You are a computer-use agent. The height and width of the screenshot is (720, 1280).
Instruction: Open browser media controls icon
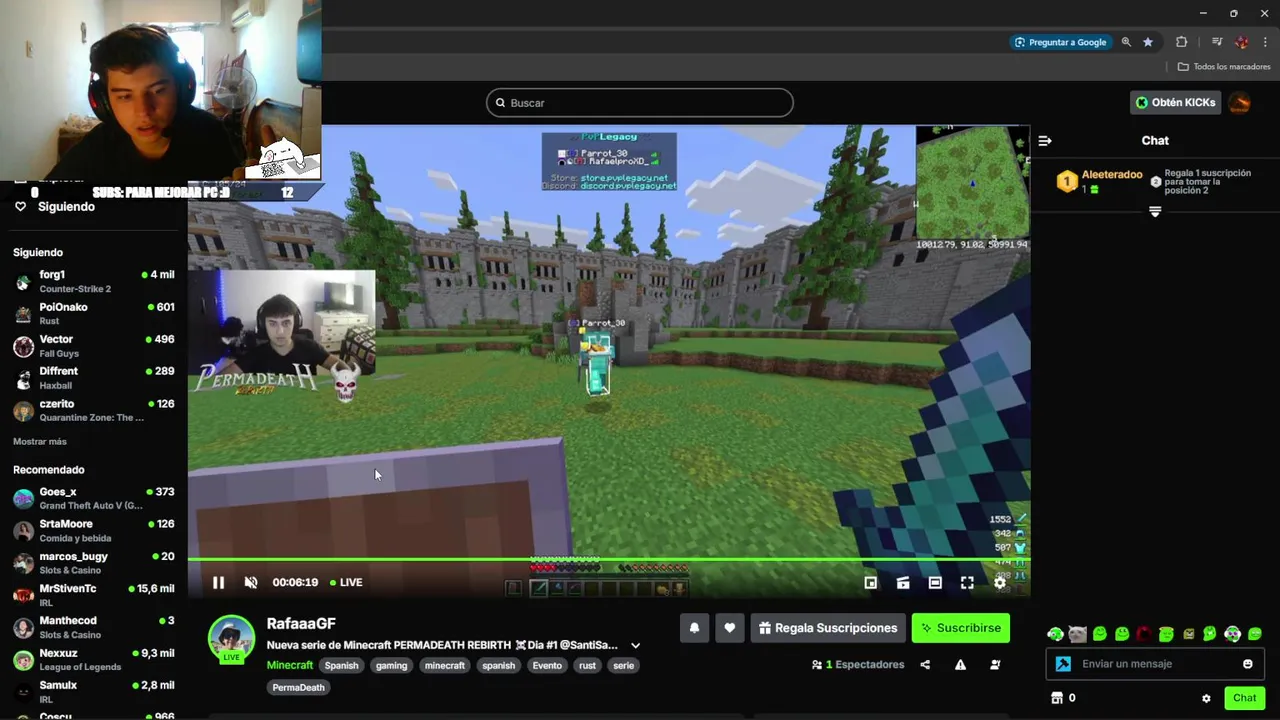coord(1217,42)
